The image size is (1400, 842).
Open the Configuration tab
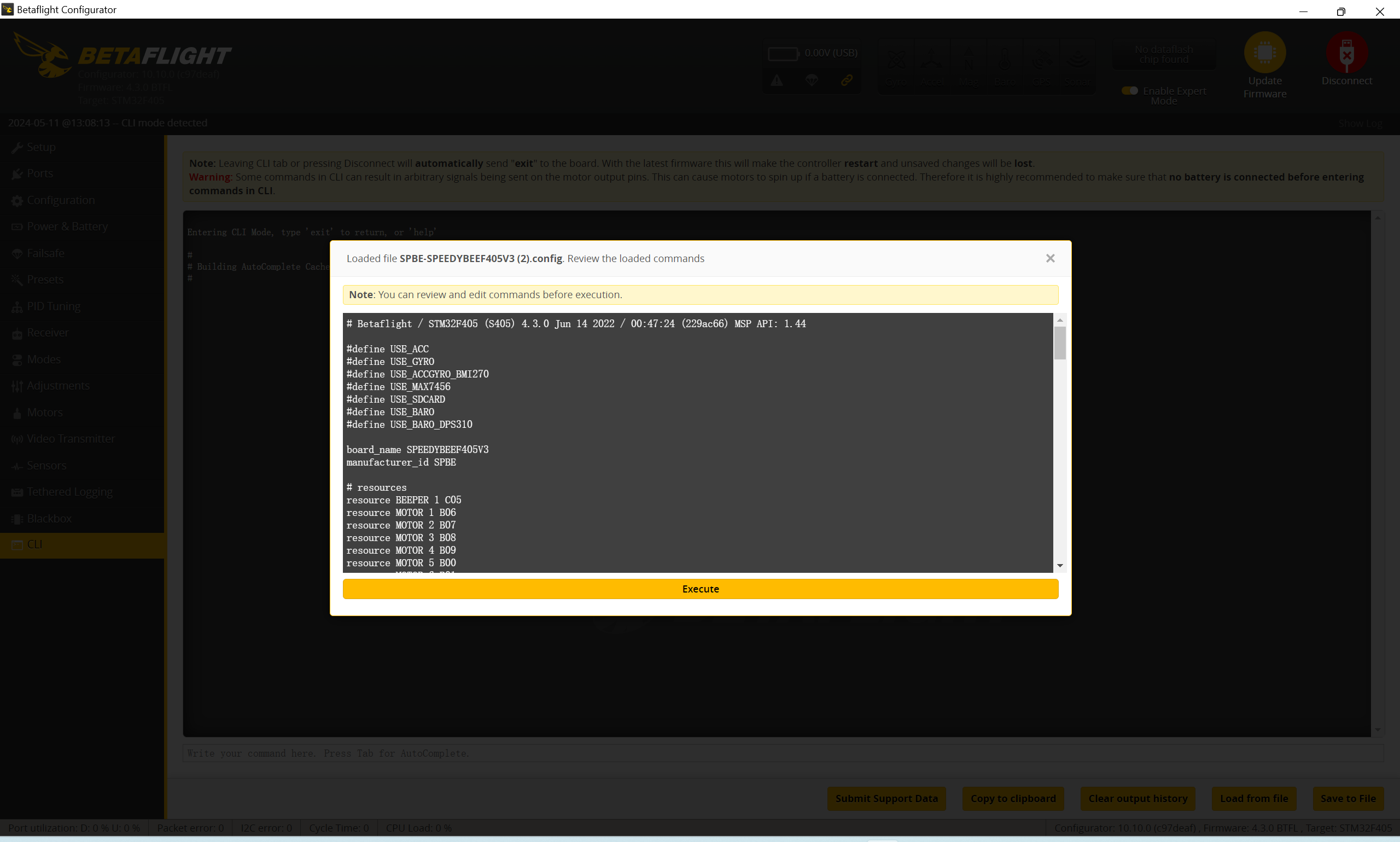point(82,200)
